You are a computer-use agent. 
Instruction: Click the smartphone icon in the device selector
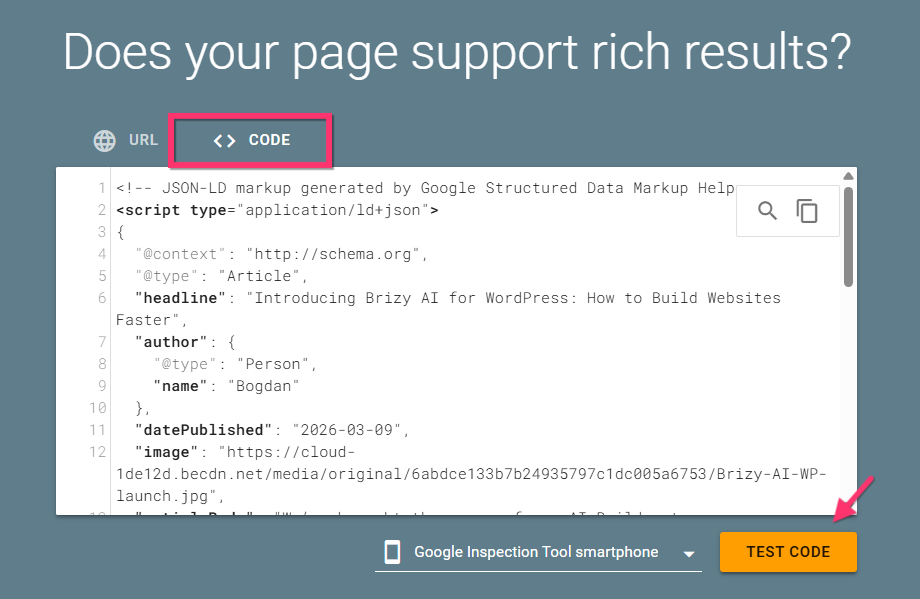coord(392,552)
